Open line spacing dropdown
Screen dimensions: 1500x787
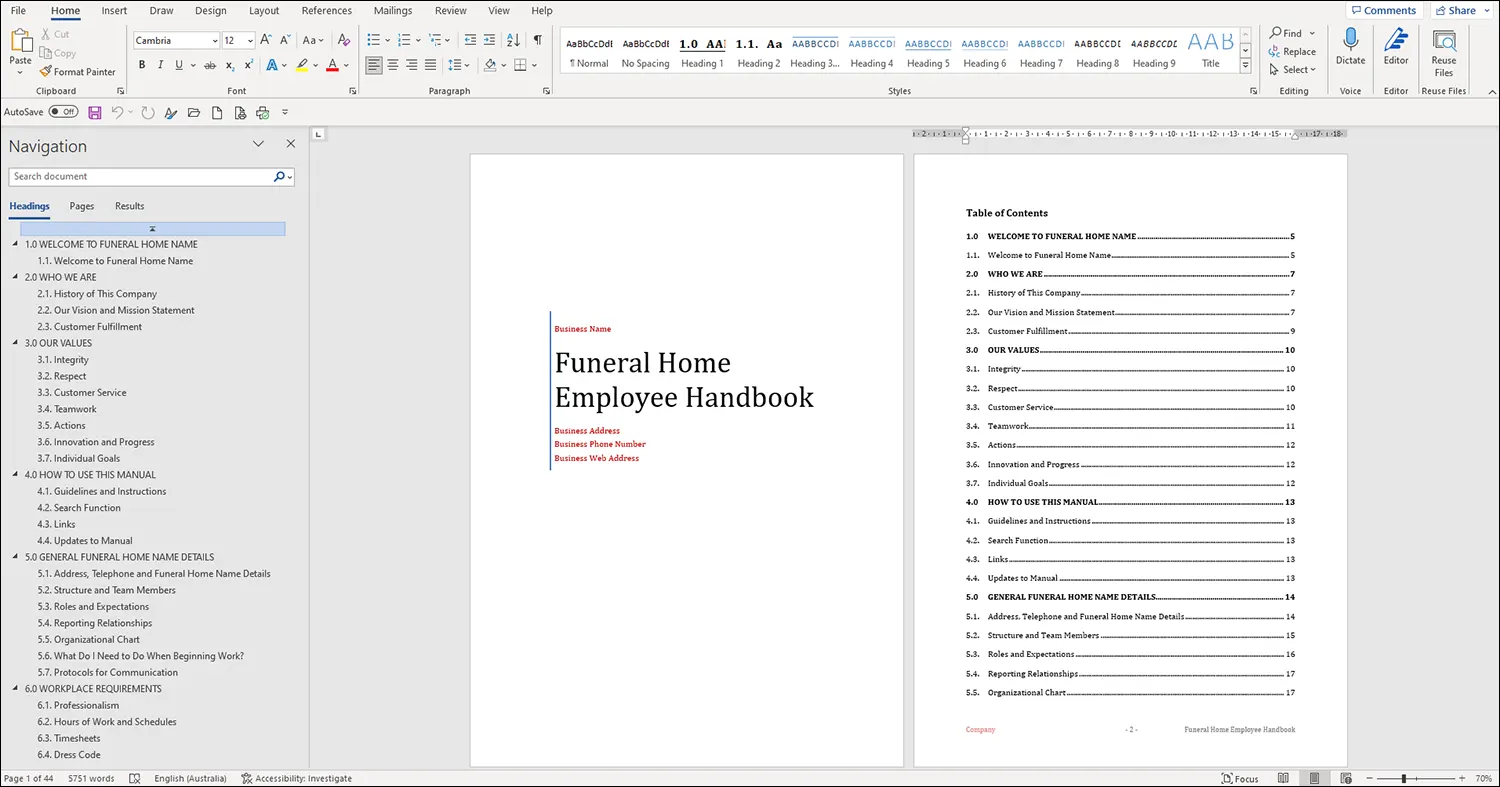pyautogui.click(x=459, y=65)
